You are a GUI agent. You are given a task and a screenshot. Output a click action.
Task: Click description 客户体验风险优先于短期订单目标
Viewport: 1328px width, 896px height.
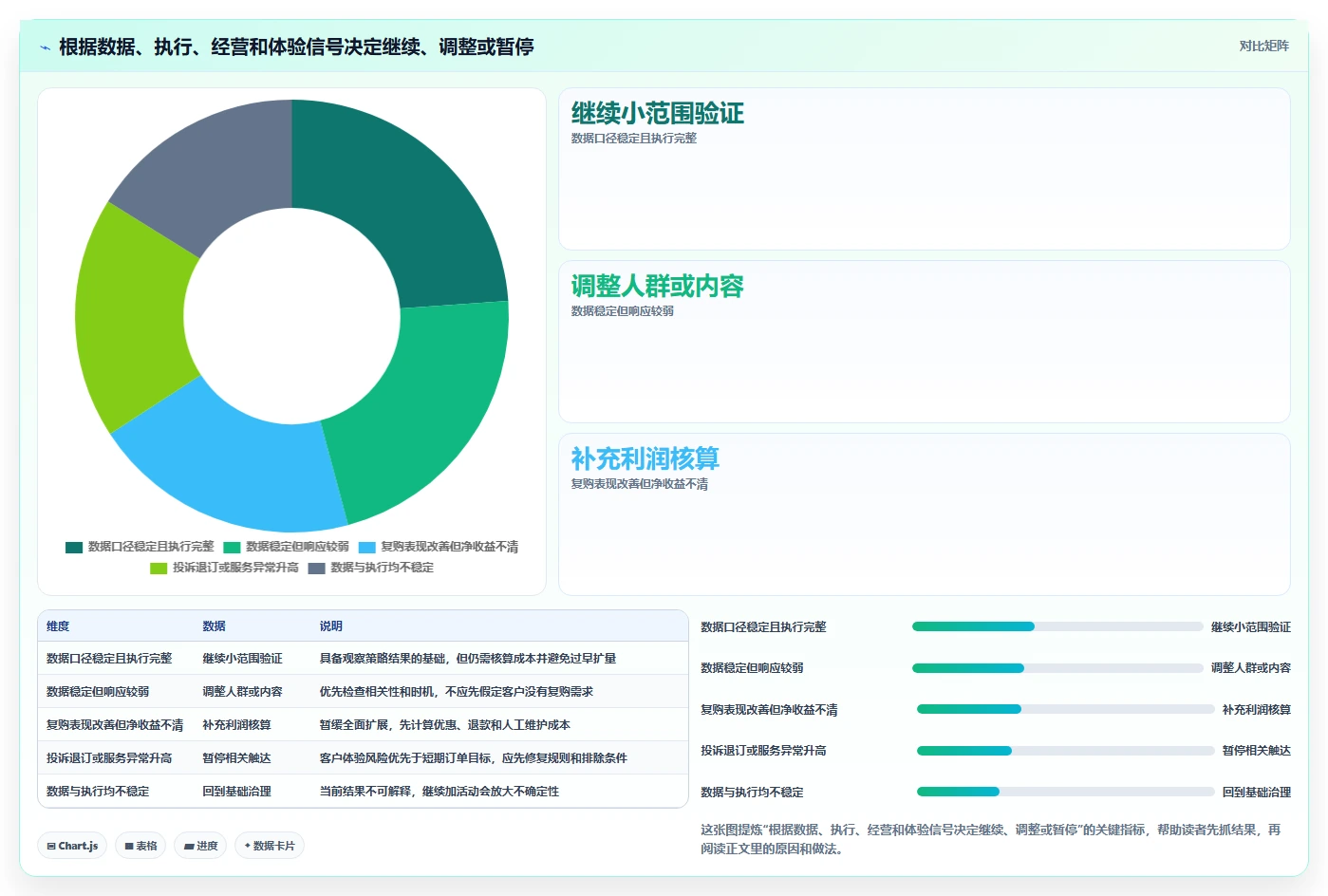(405, 758)
